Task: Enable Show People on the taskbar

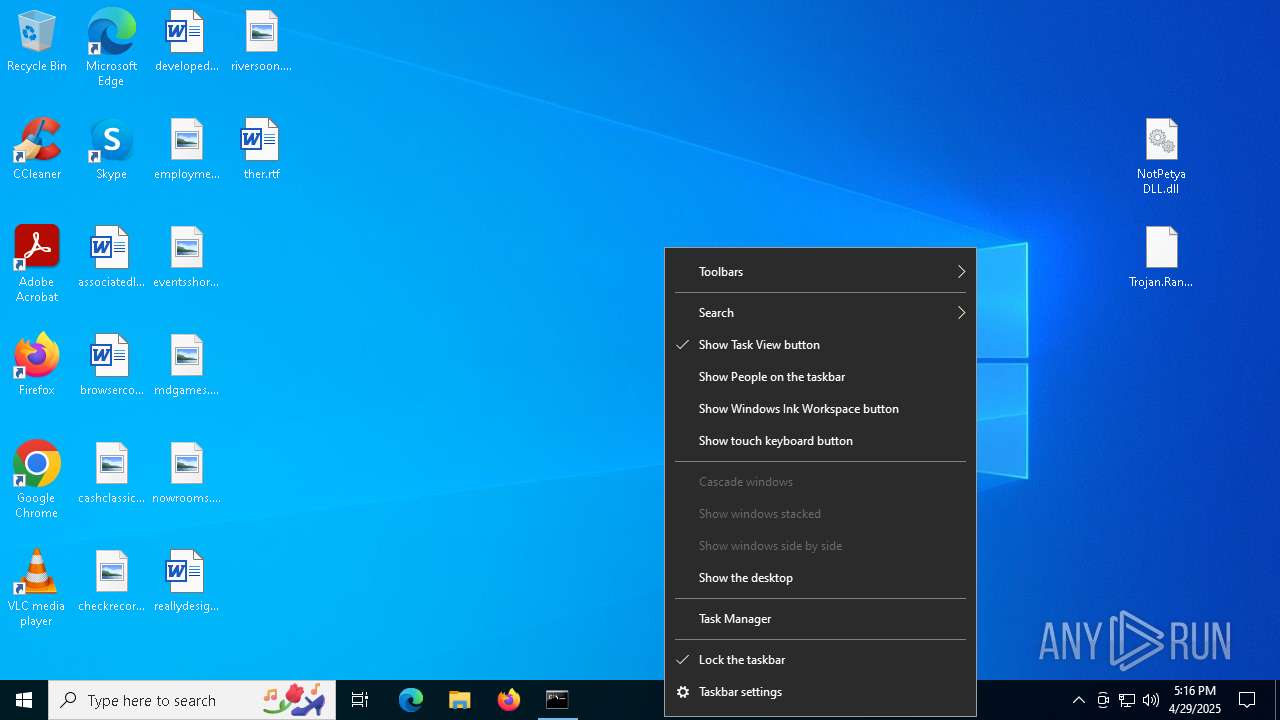Action: (820, 377)
